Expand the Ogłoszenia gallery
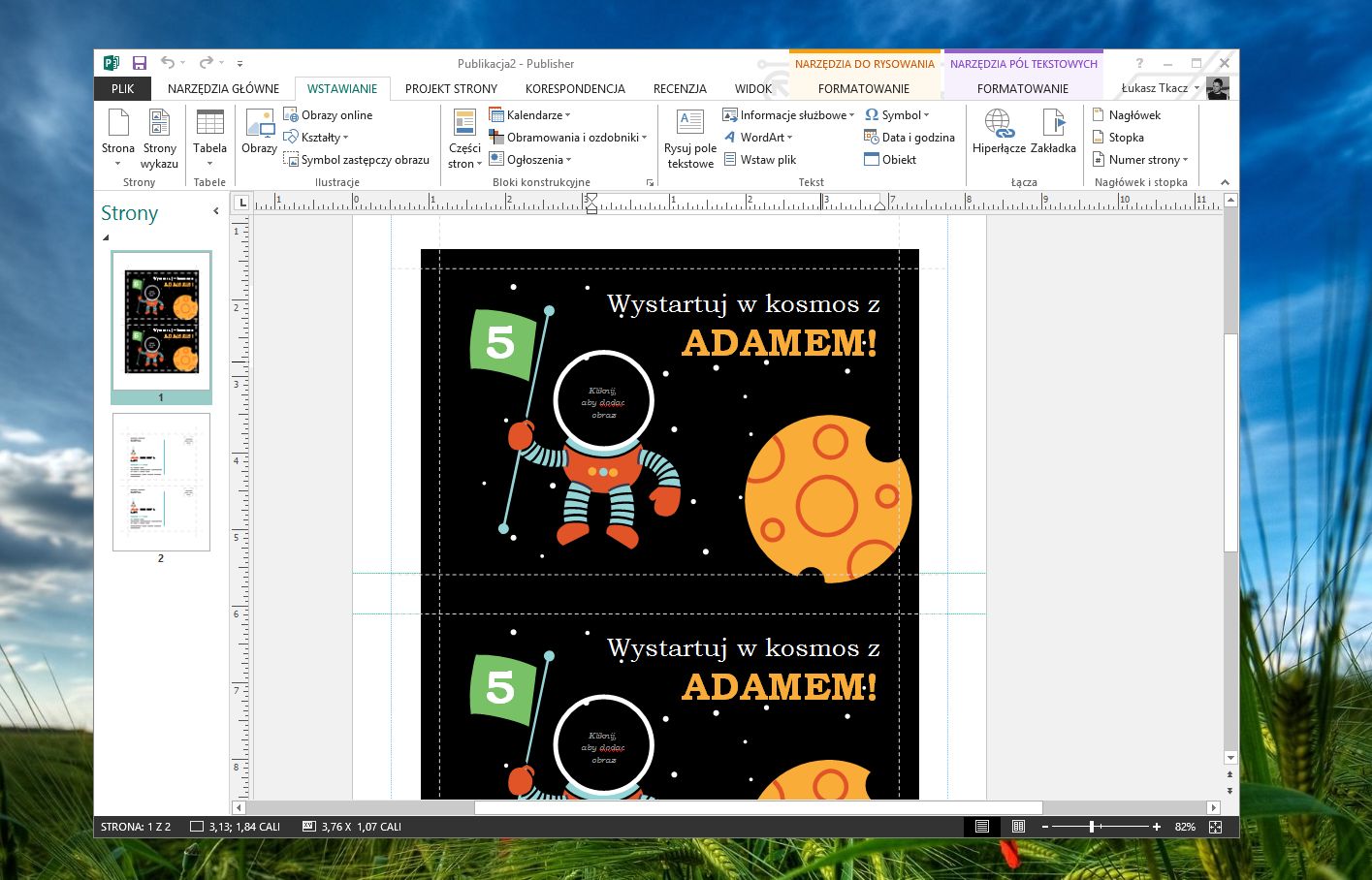This screenshot has width=1372, height=880. 530,159
